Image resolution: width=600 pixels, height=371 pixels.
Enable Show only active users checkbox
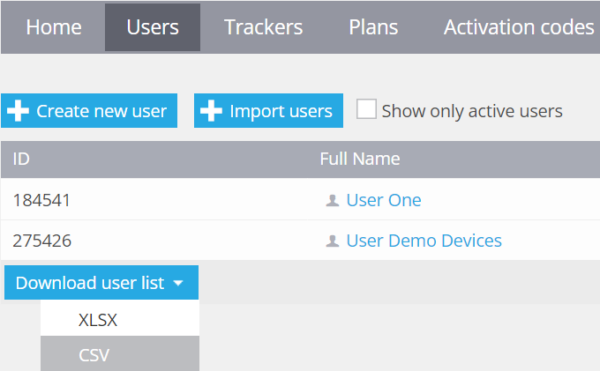[x=366, y=109]
